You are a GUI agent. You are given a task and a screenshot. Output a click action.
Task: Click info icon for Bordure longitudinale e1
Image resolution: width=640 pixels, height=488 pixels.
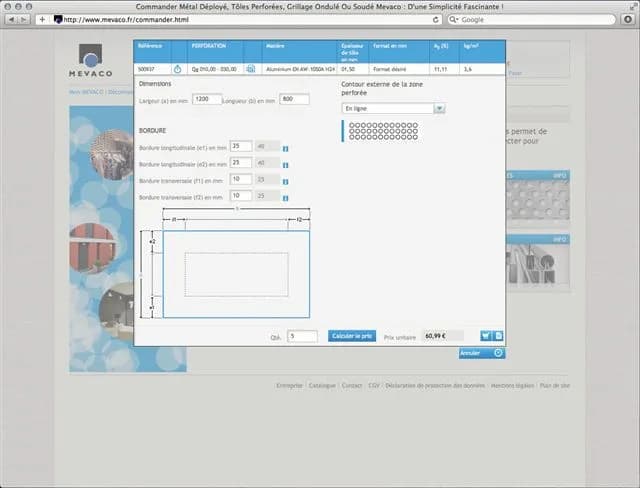pos(285,149)
